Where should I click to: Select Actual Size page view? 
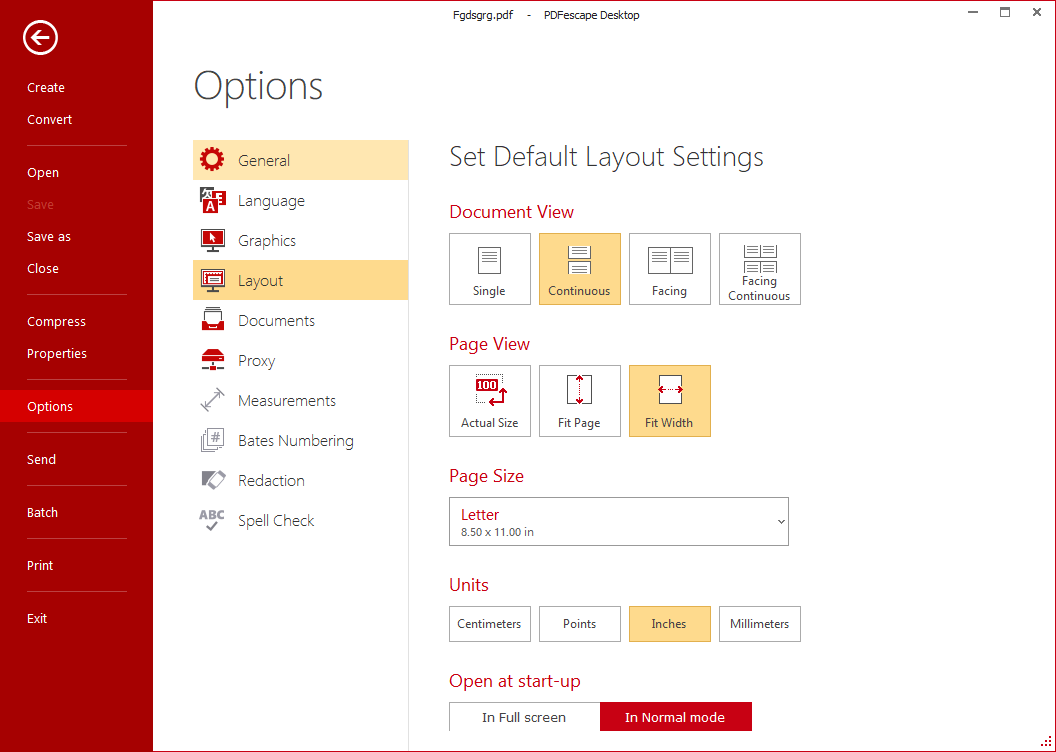[x=489, y=400]
